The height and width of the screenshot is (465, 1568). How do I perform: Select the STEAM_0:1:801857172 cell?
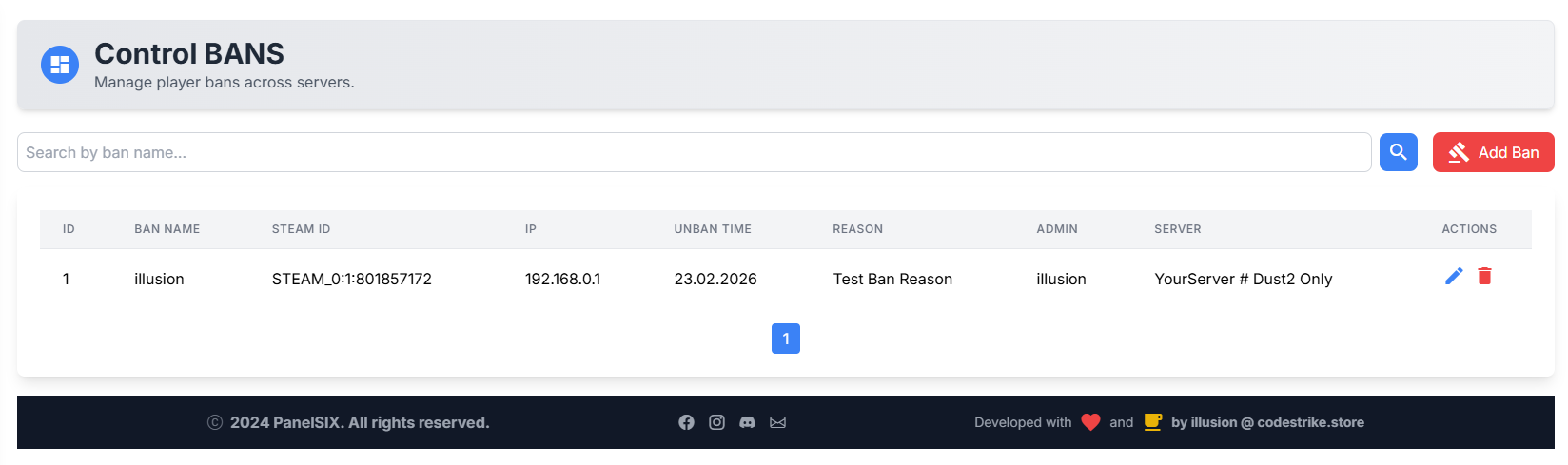point(351,279)
